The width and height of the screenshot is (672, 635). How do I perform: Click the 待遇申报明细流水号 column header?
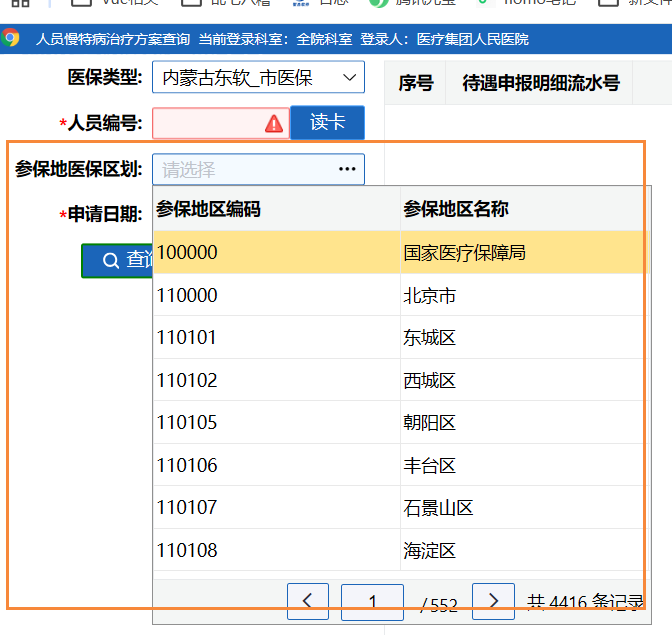[x=540, y=83]
